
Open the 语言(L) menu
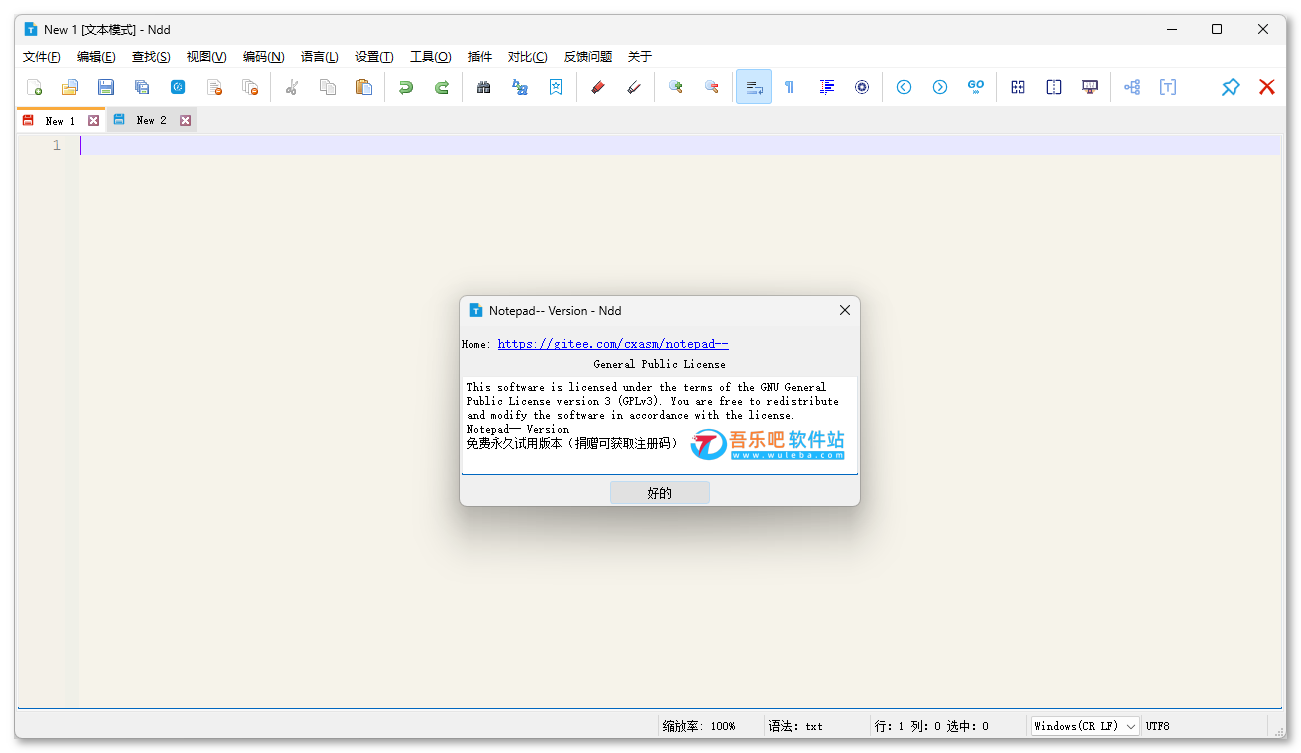(x=320, y=57)
